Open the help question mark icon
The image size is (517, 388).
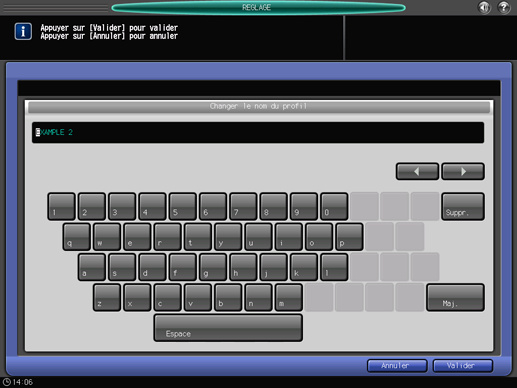504,7
